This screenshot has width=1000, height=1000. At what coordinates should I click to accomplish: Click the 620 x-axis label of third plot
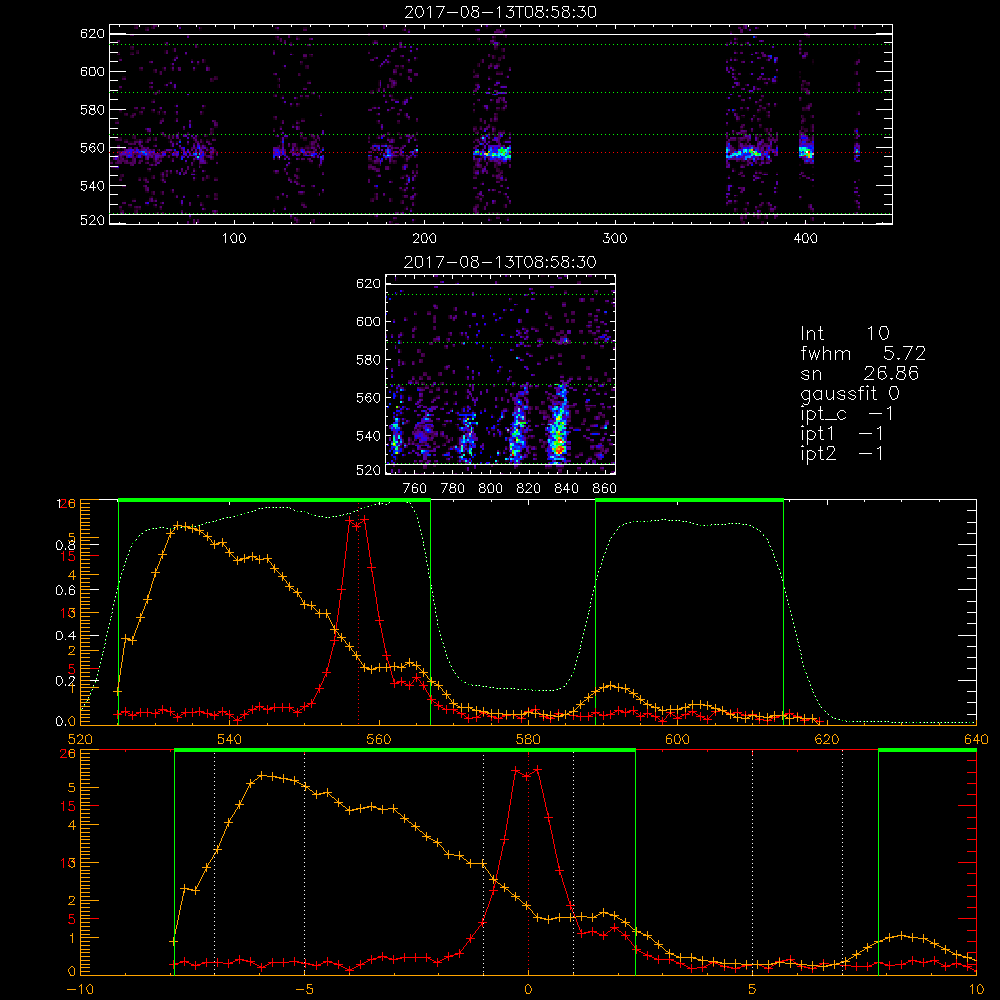[x=827, y=740]
